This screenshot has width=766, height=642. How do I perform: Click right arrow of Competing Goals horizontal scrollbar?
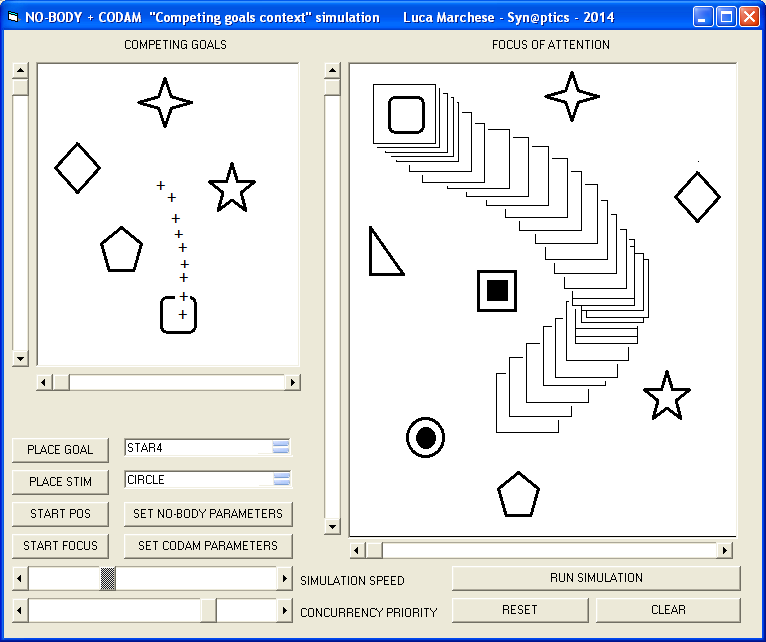click(x=292, y=382)
